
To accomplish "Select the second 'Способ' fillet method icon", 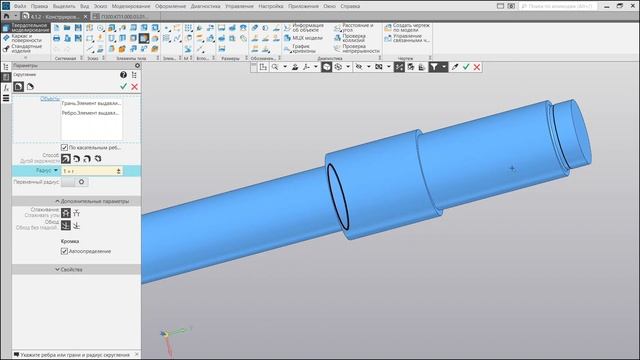I will point(76,159).
